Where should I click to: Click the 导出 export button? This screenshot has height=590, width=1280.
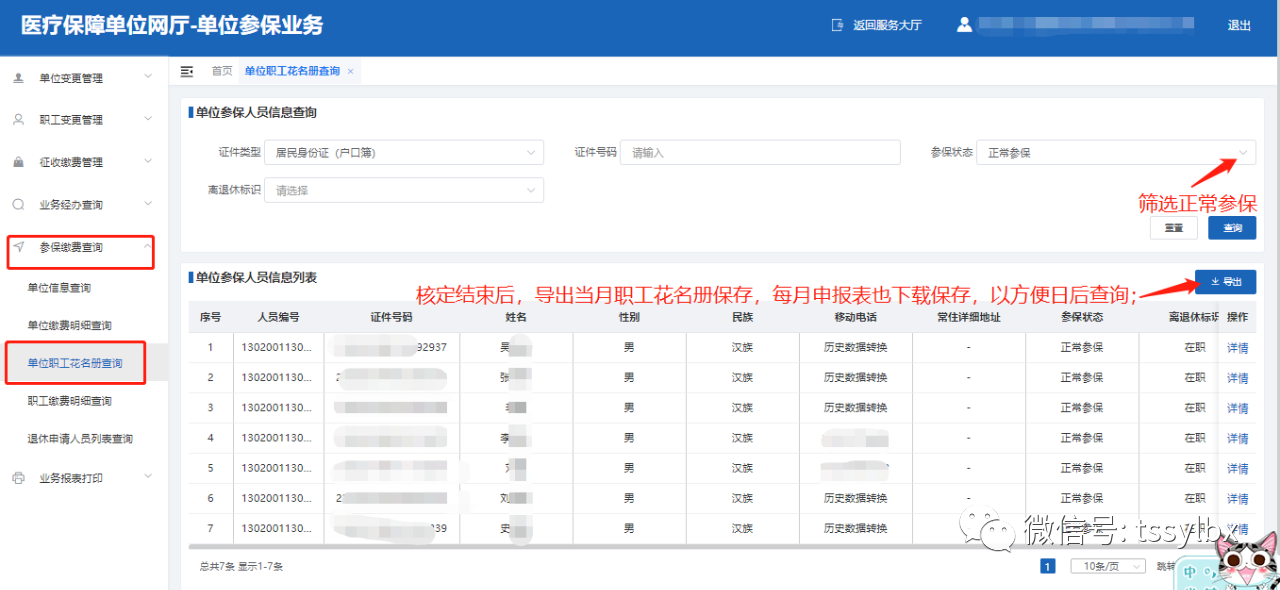tap(1225, 282)
